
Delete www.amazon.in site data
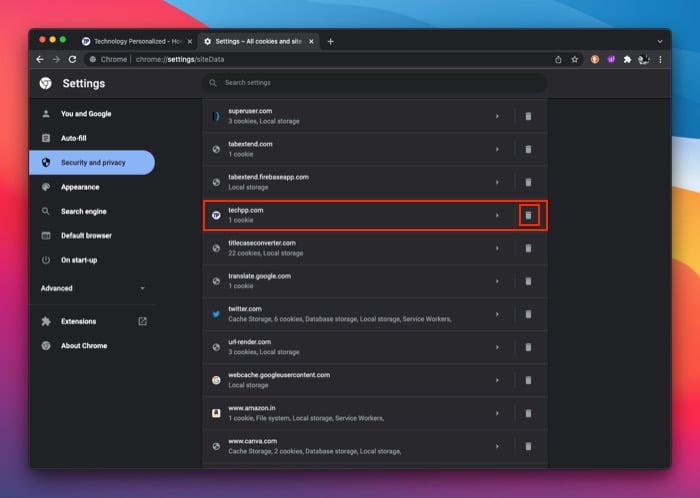point(528,414)
